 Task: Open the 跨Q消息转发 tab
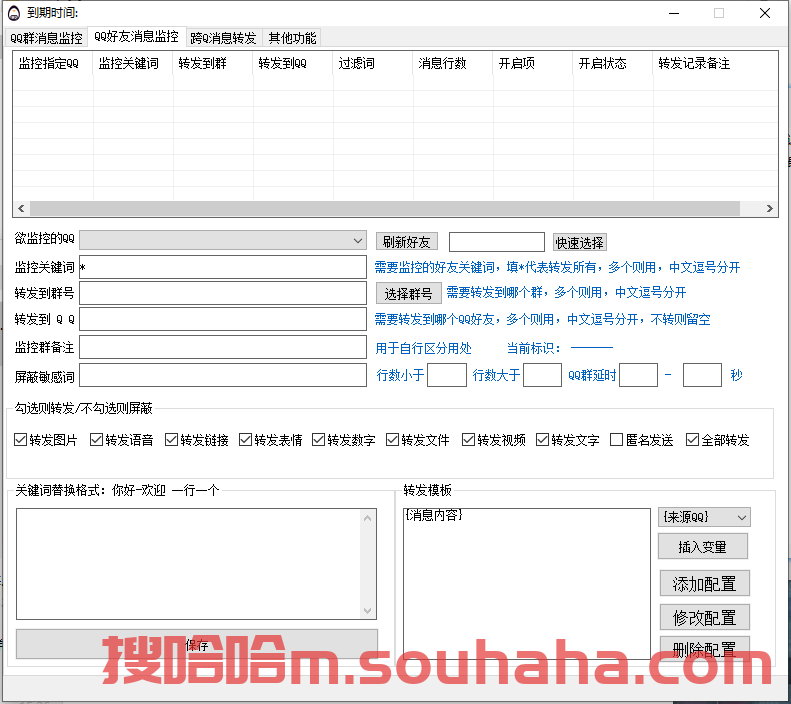coord(224,38)
